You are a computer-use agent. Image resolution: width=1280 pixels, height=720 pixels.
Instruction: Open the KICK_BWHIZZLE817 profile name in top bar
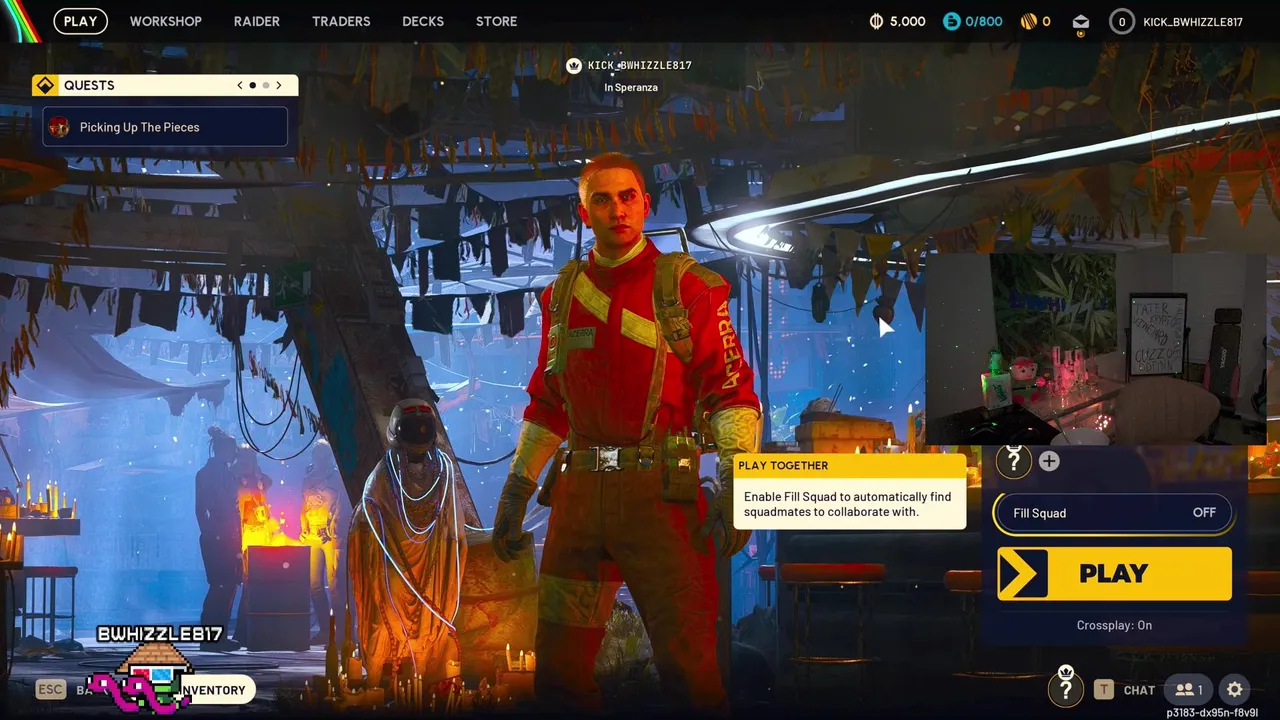tap(1193, 21)
